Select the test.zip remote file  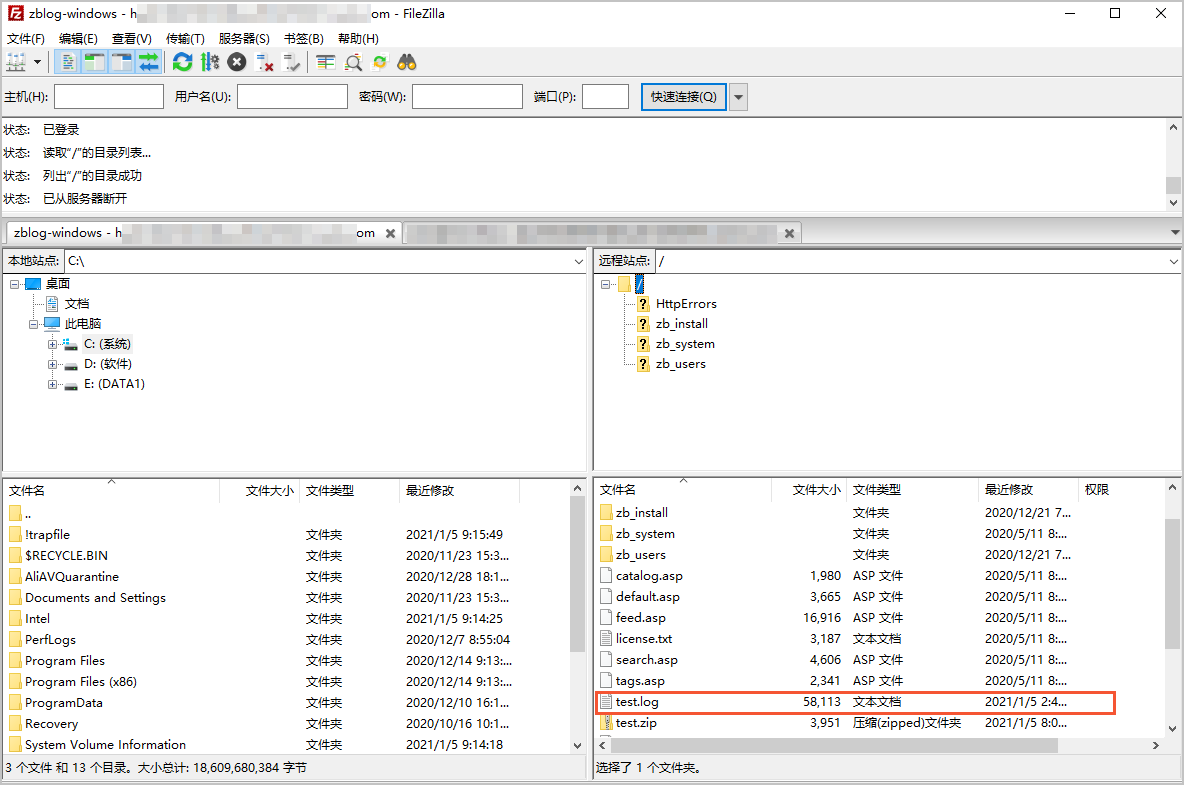pyautogui.click(x=880, y=723)
